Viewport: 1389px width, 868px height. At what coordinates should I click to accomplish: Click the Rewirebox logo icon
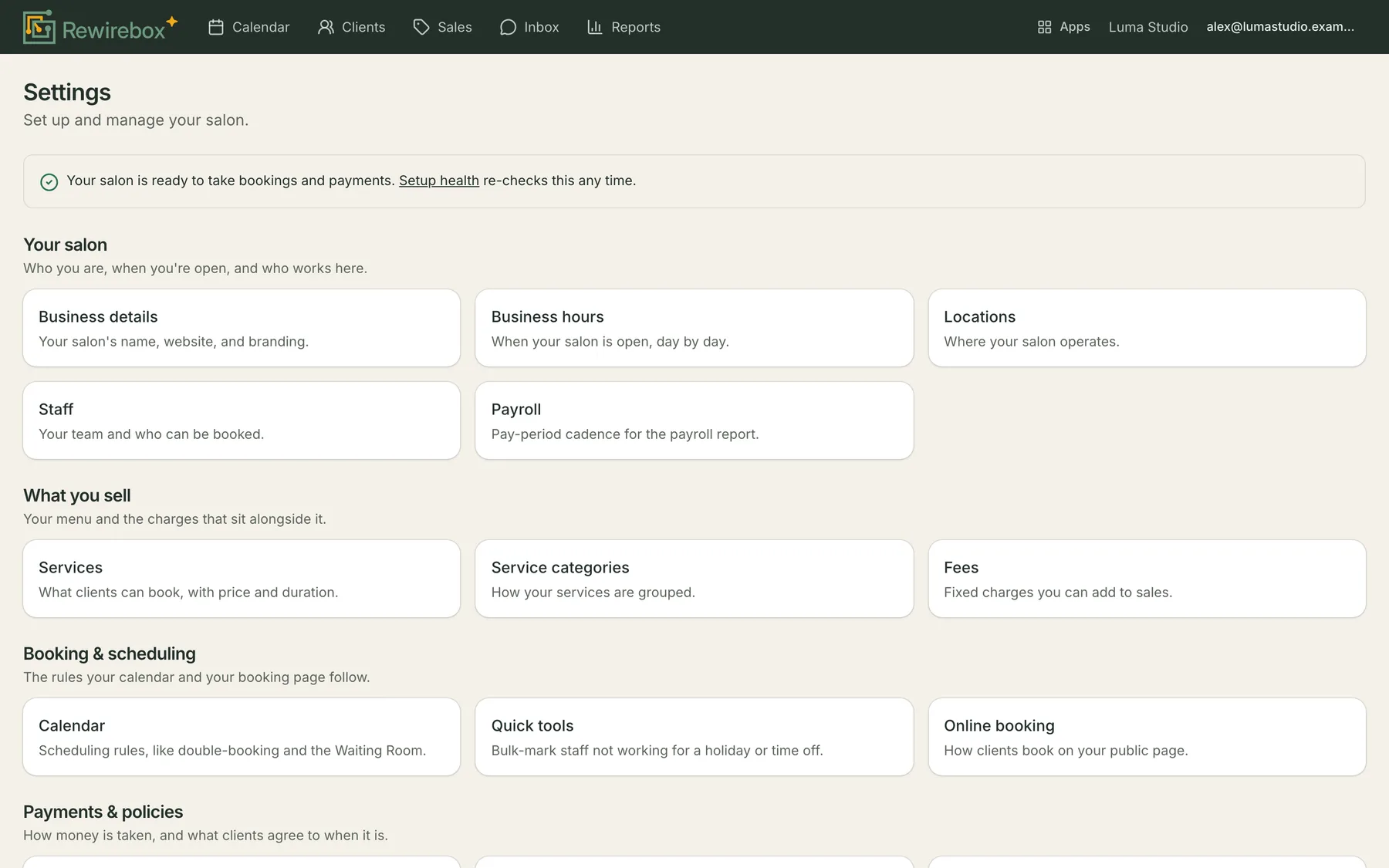(x=39, y=27)
